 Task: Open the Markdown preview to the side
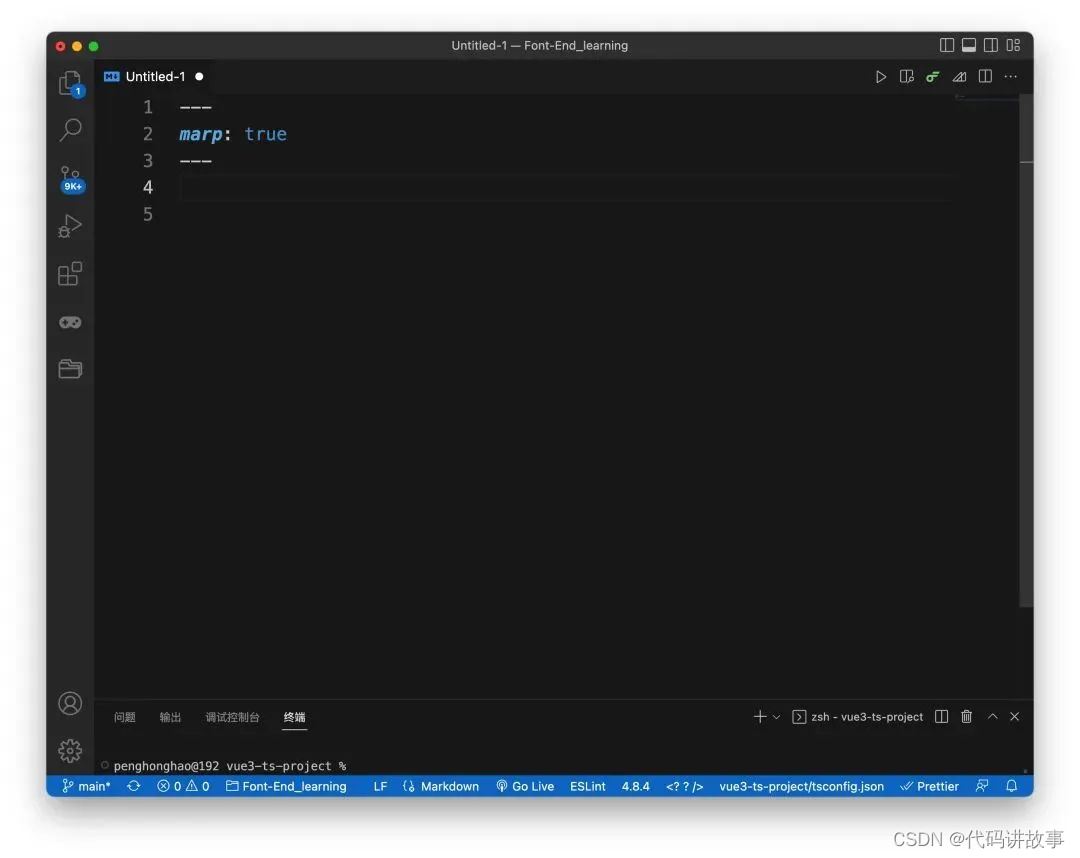(x=906, y=76)
